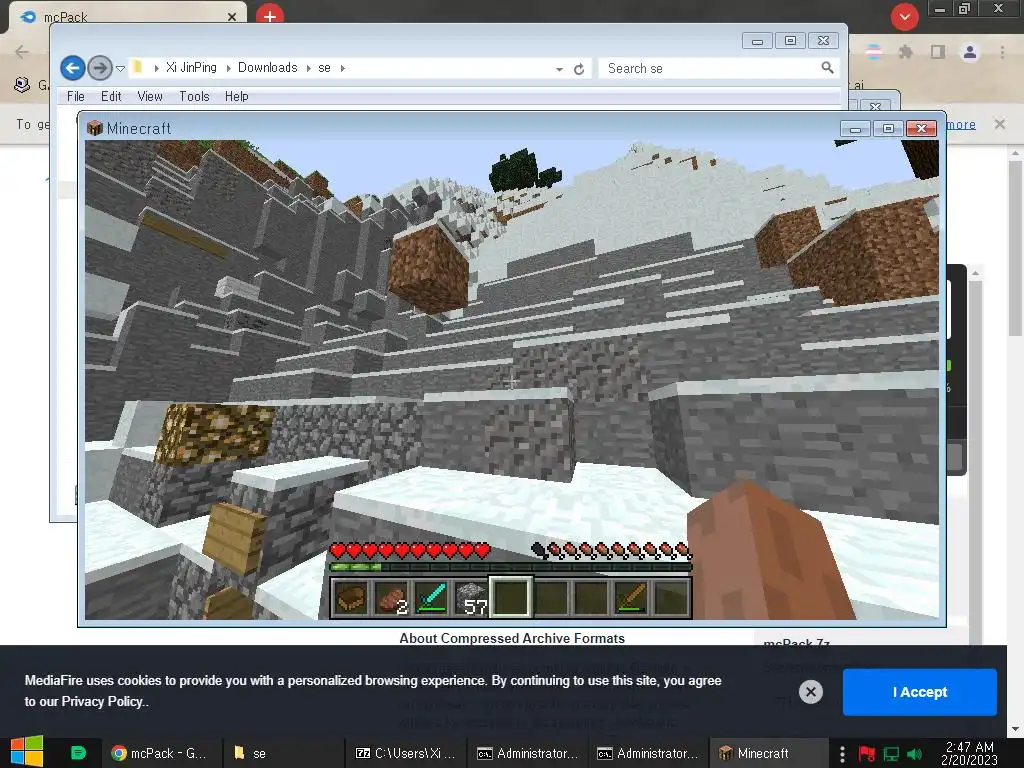Open the browser three-dot menu
The width and height of the screenshot is (1024, 768).
[x=1002, y=52]
